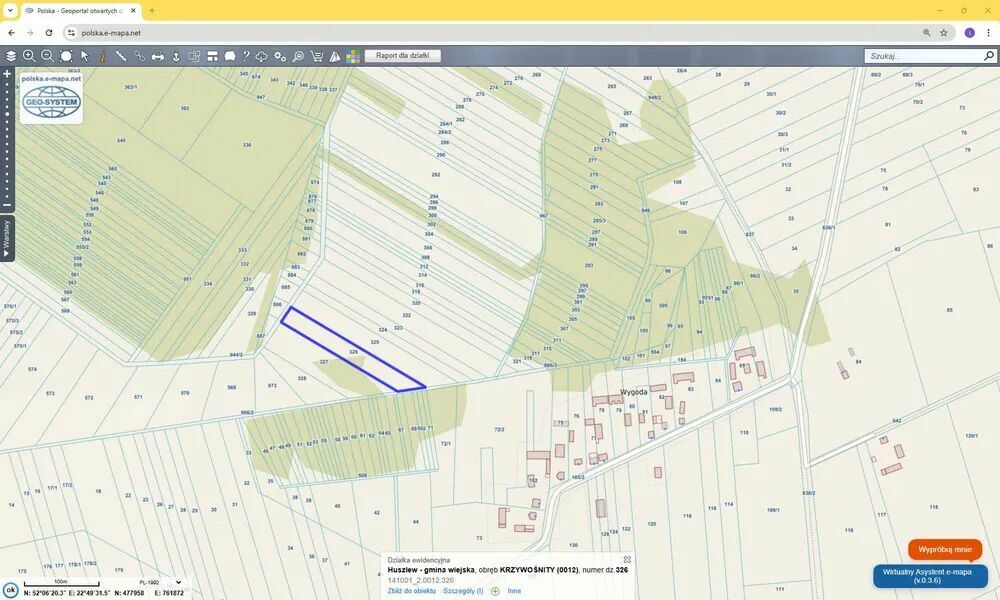Click the print map icon
Image resolution: width=1000 pixels, height=600 pixels.
(158, 56)
